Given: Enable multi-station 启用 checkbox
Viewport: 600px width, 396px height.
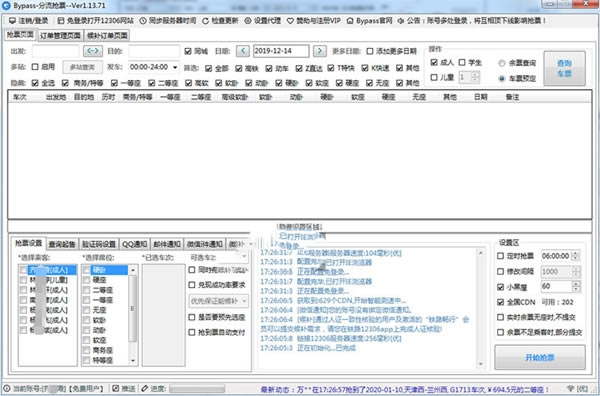Looking at the screenshot, I should click(x=35, y=67).
